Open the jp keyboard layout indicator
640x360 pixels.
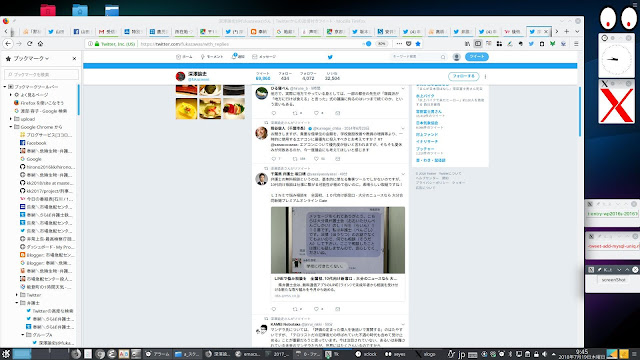click(x=462, y=354)
